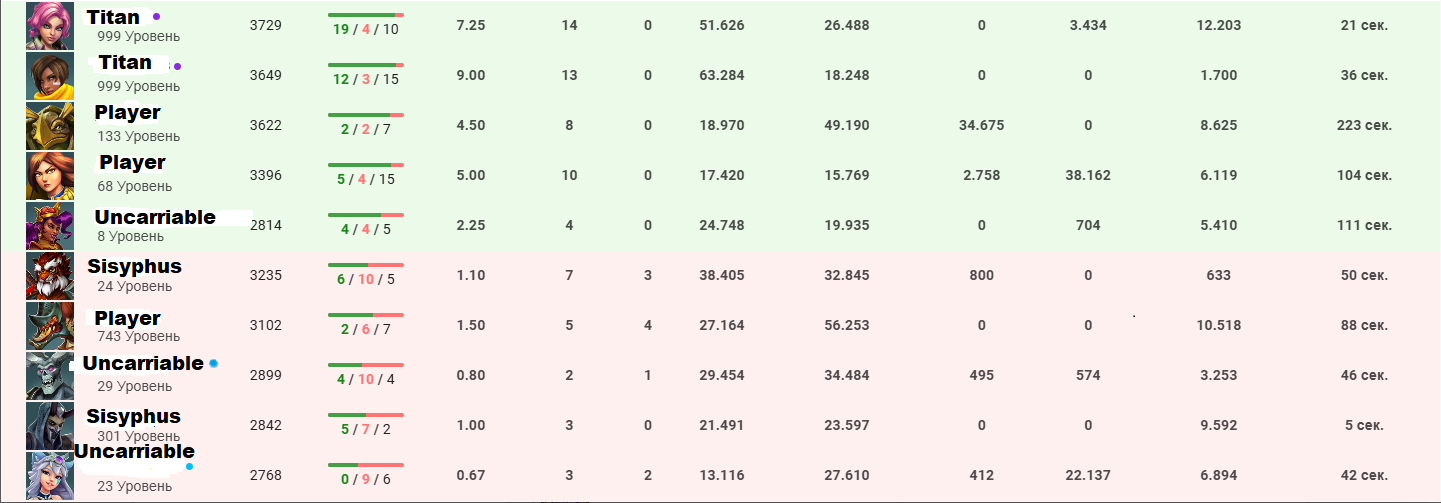Viewport: 1441px width, 503px height.
Task: Click the 56.253 stat in the dragon champion row
Action: (x=846, y=326)
